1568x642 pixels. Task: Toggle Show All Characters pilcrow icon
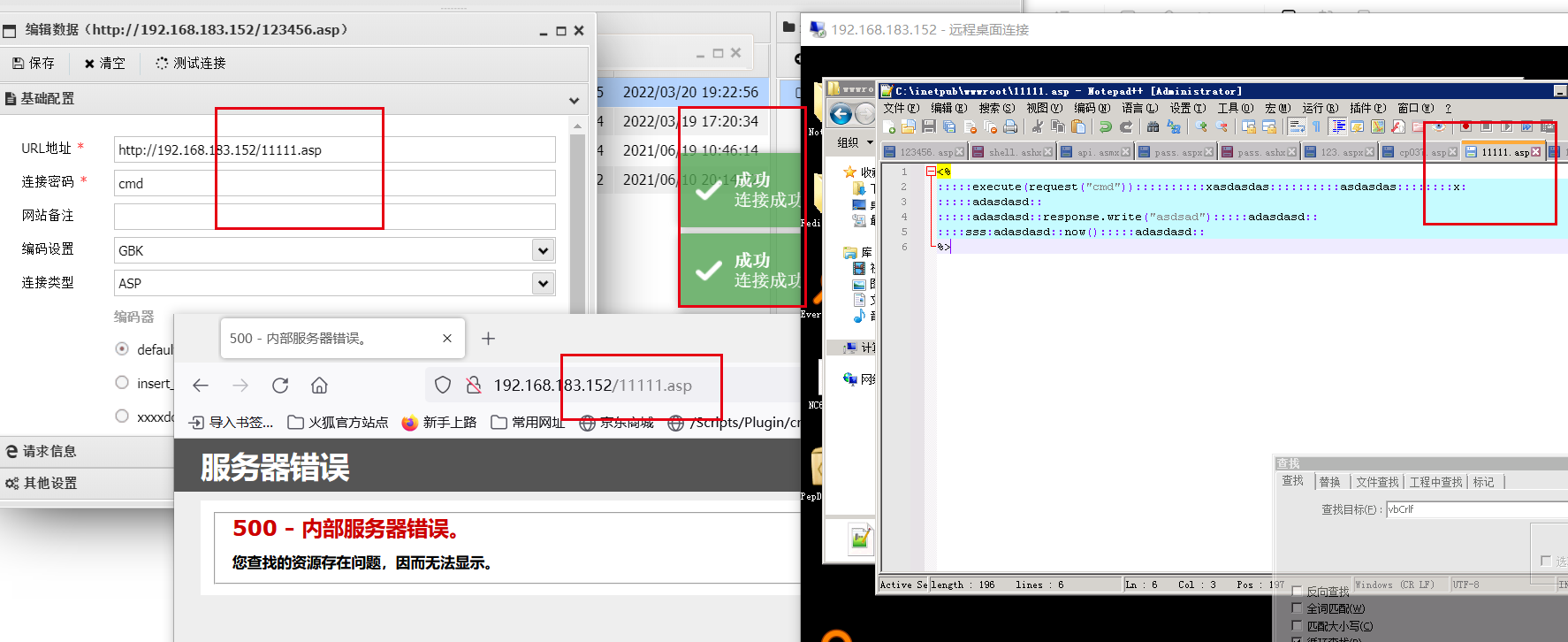pyautogui.click(x=1317, y=126)
